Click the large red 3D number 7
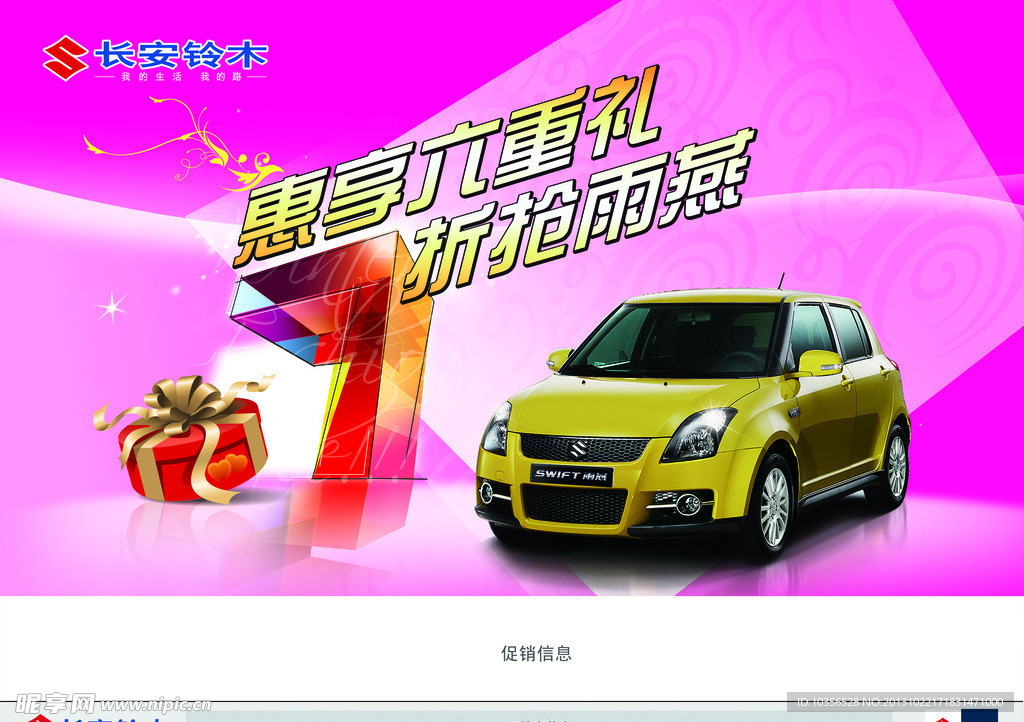 click(334, 357)
